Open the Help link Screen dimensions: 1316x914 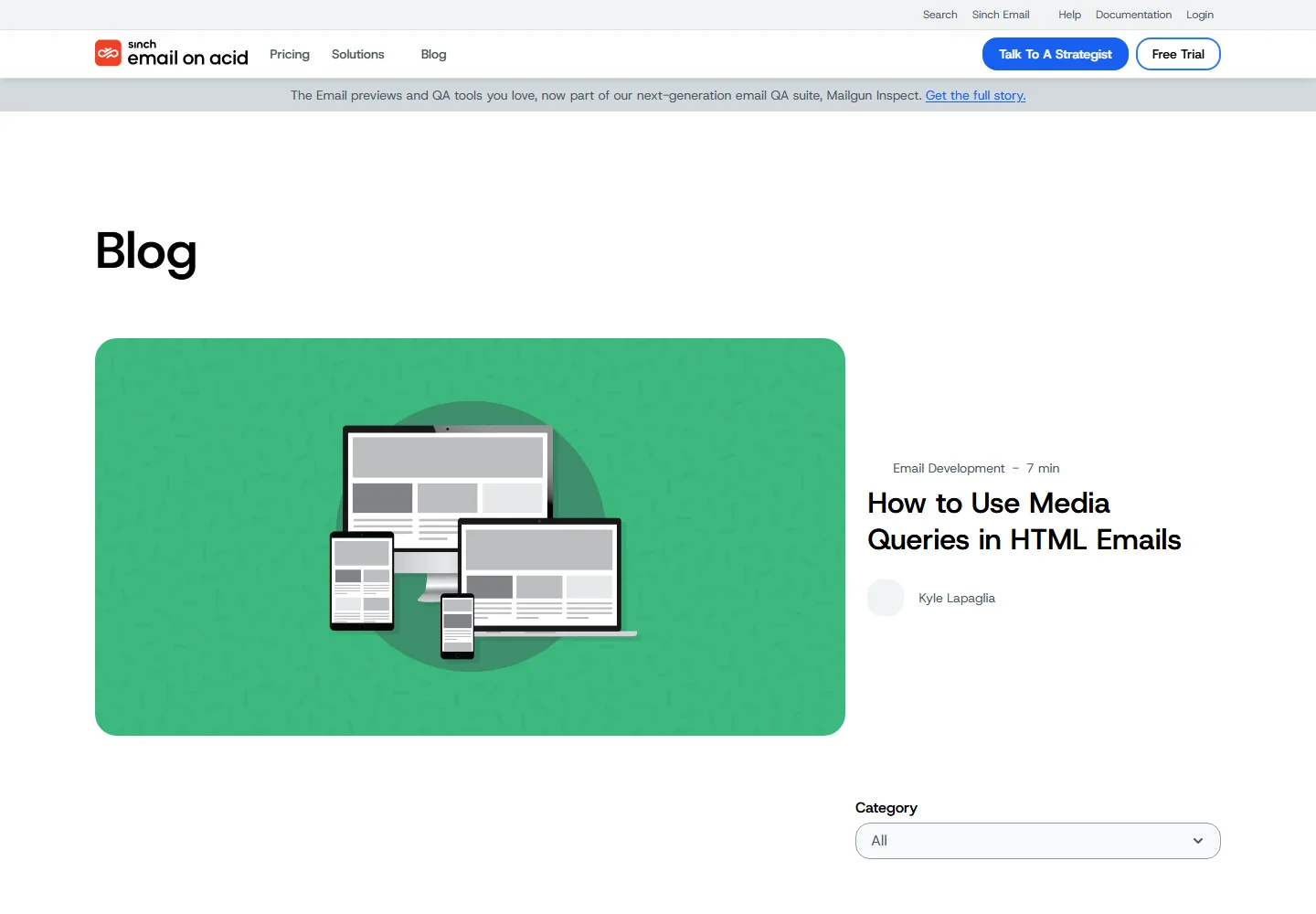click(1069, 15)
